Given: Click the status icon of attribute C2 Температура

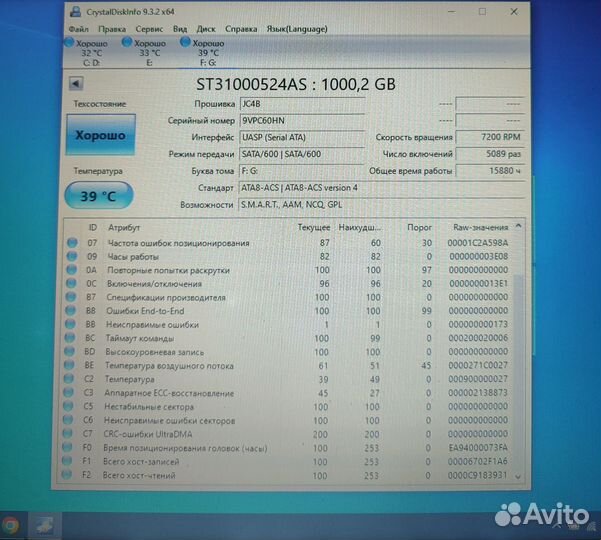Looking at the screenshot, I should click(x=68, y=379).
